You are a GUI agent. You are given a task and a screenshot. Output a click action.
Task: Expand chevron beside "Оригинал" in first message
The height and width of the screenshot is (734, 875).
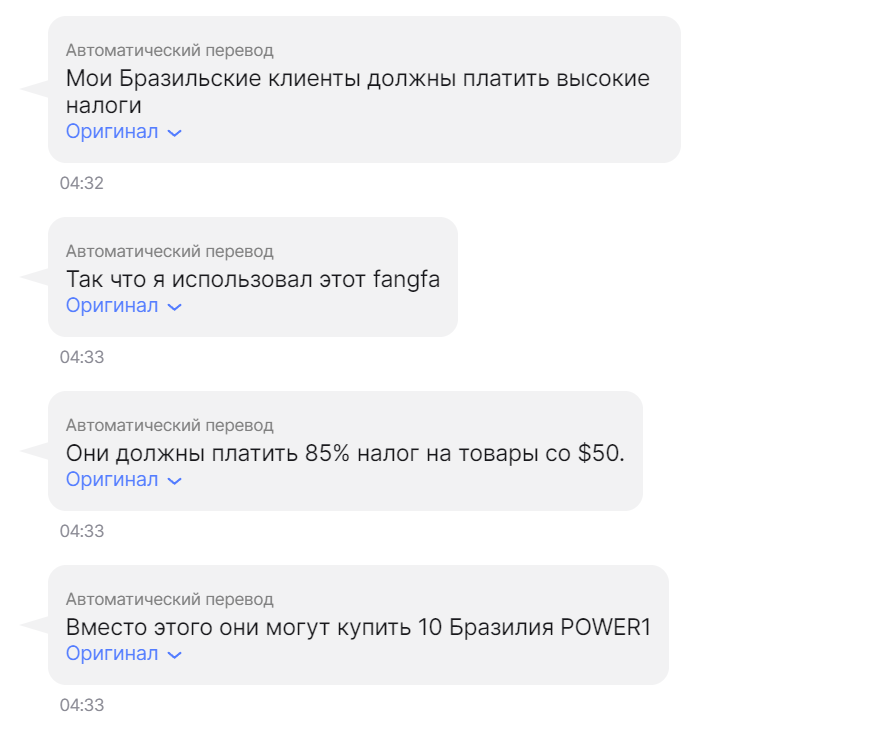tap(175, 133)
